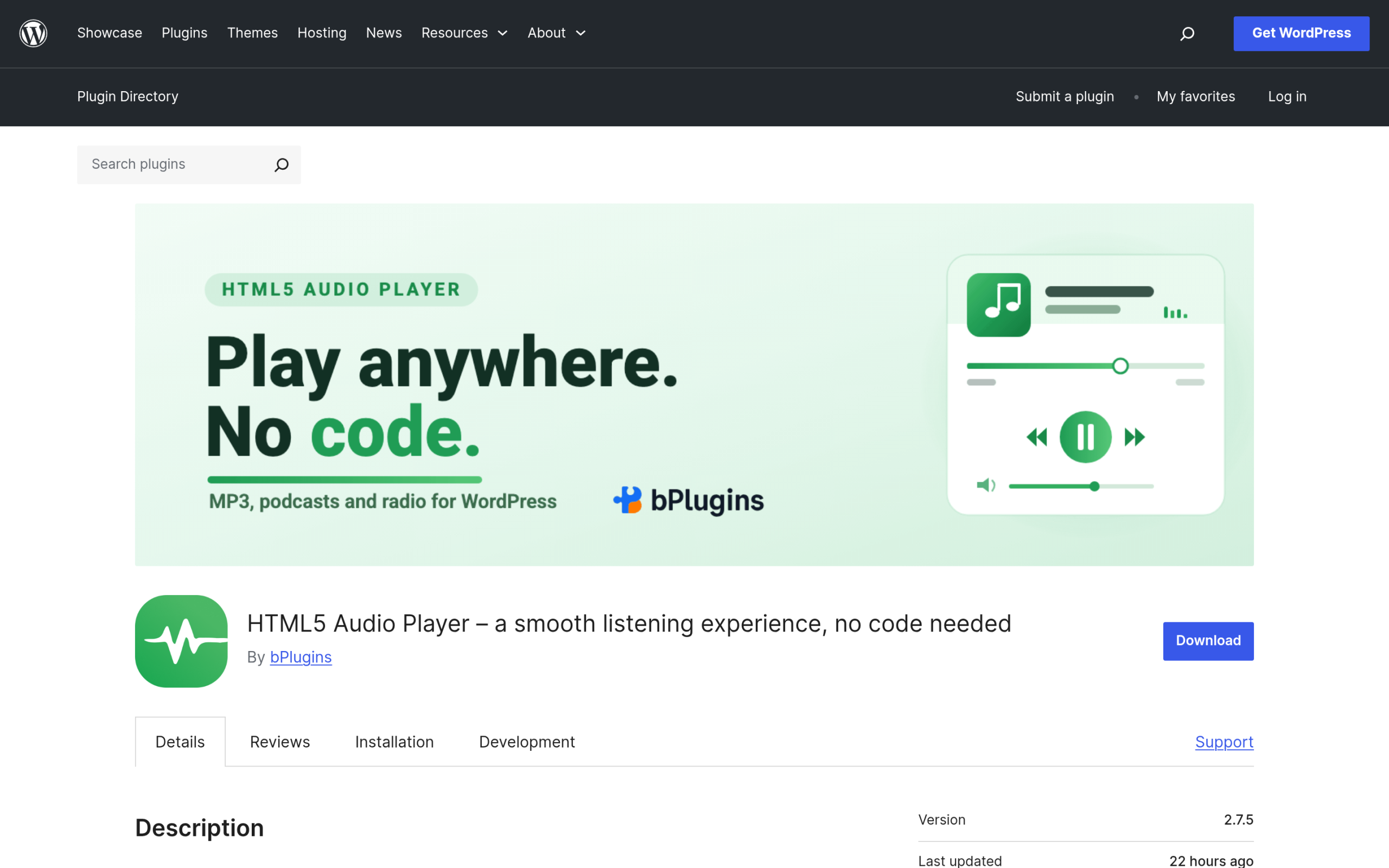Image resolution: width=1389 pixels, height=868 pixels.
Task: Open the bPlugins author link
Action: [x=301, y=657]
